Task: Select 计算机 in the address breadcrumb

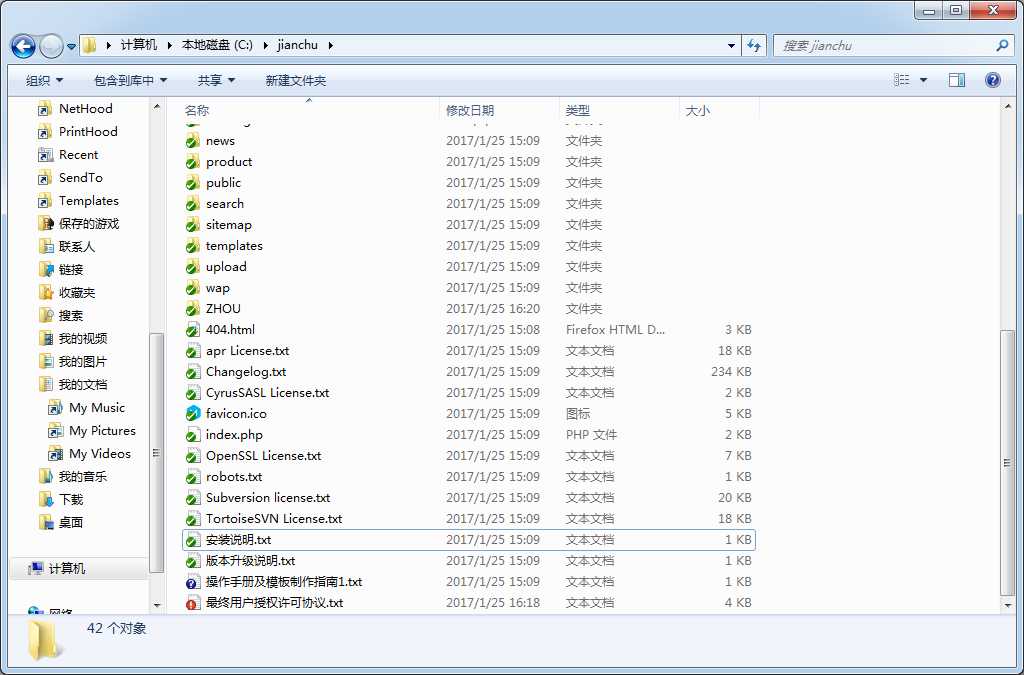Action: click(x=138, y=45)
